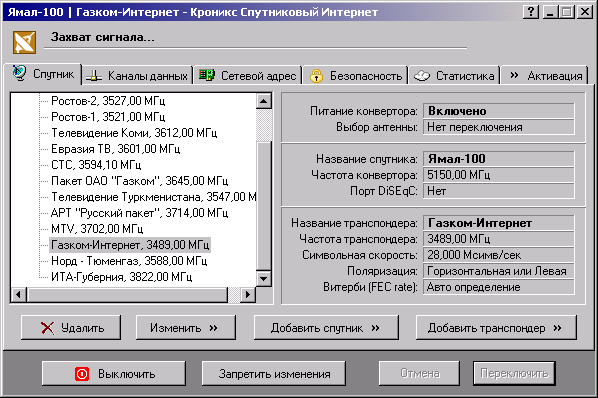Image resolution: width=598 pixels, height=398 pixels.
Task: Click the horizontal scrollbar left arrow
Action: [x=18, y=294]
